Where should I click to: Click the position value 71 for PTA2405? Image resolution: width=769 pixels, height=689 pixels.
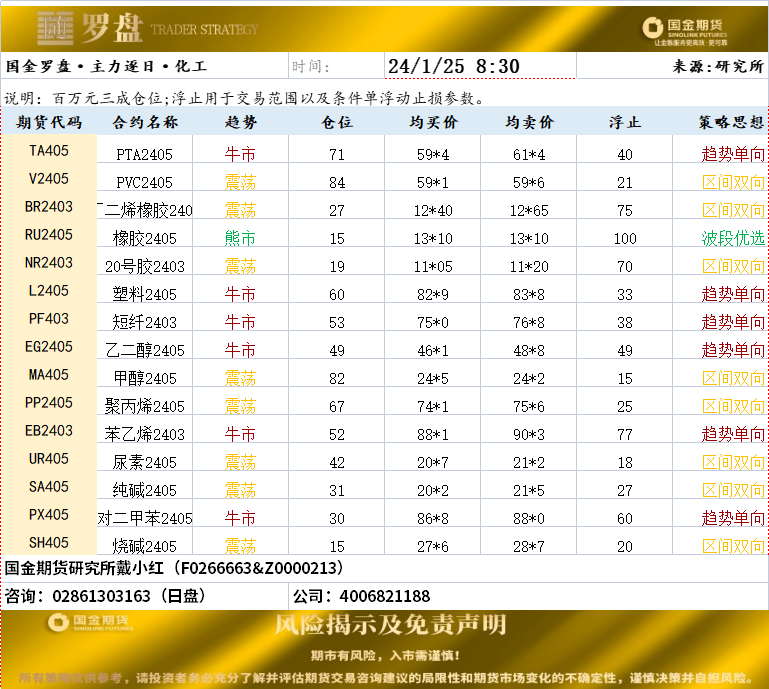tap(336, 154)
